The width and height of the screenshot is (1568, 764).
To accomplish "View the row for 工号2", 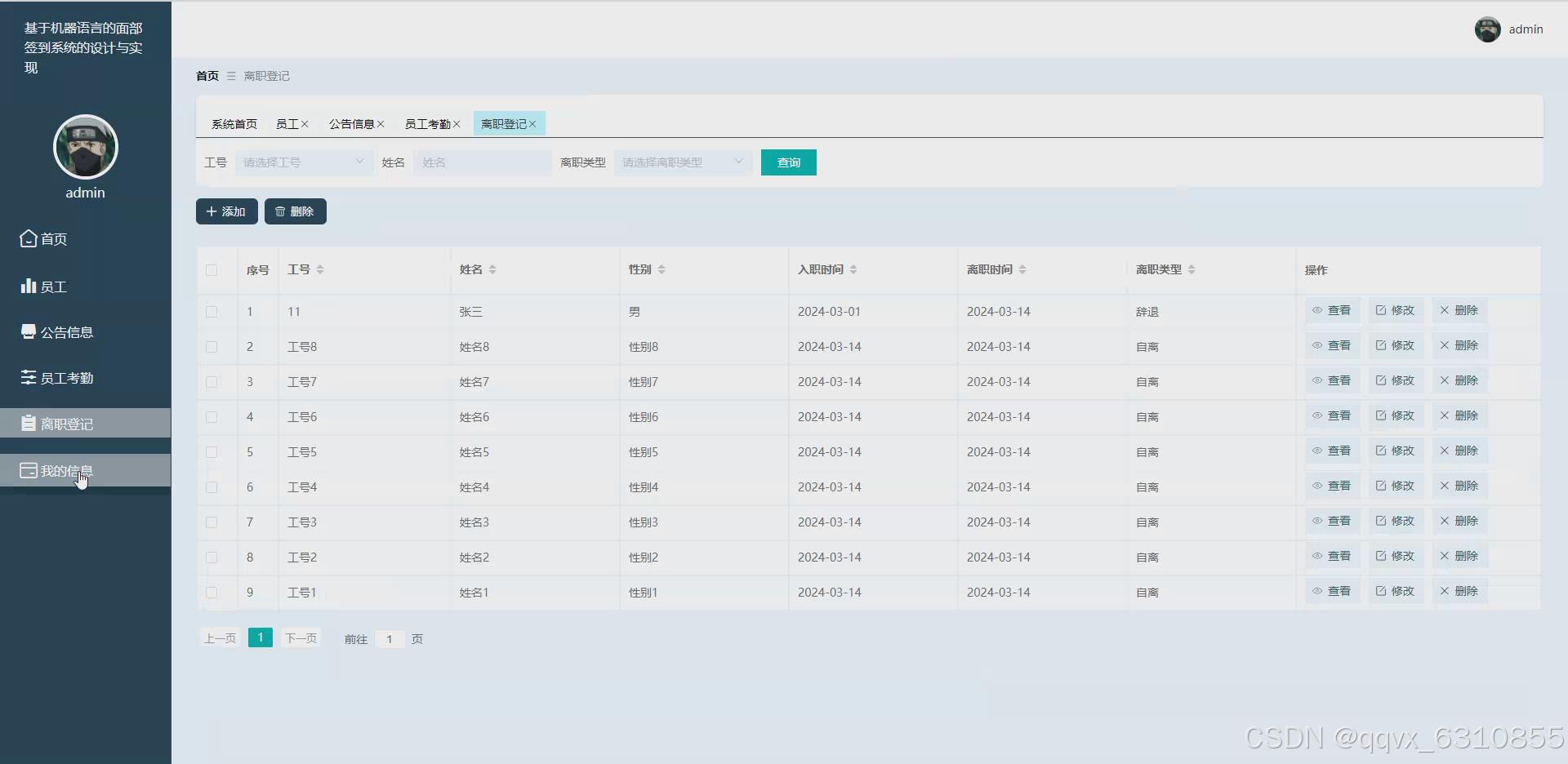I will coord(1332,556).
